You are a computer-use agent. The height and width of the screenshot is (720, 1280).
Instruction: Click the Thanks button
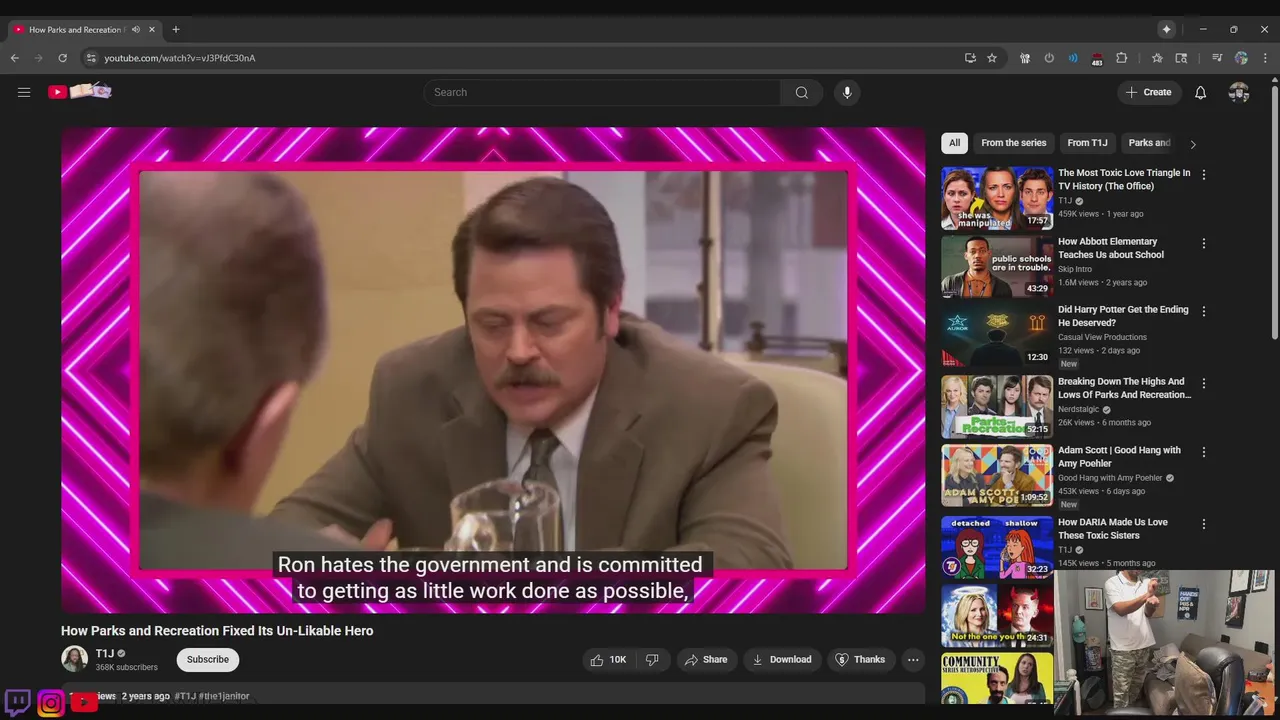(x=860, y=659)
